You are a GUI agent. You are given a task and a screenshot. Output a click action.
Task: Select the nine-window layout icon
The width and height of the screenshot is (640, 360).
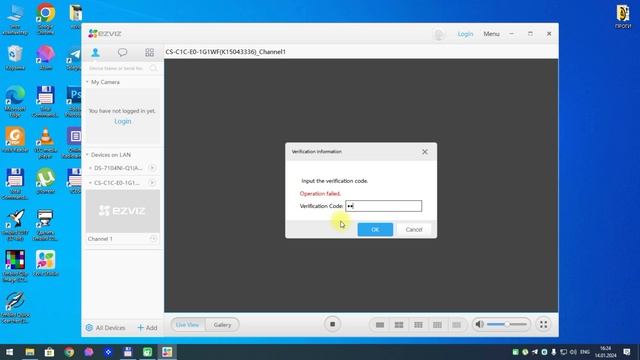coord(418,325)
